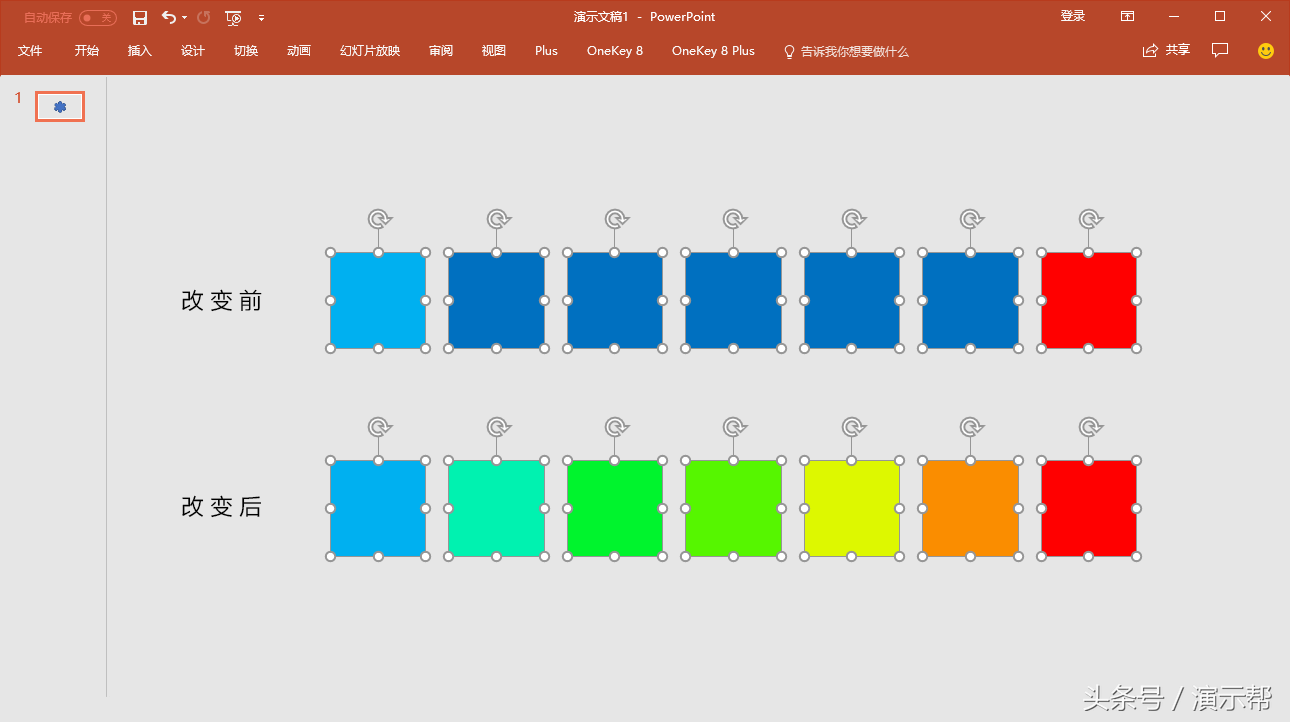Select the 改变后 text label
Viewport: 1290px width, 722px height.
pos(221,507)
